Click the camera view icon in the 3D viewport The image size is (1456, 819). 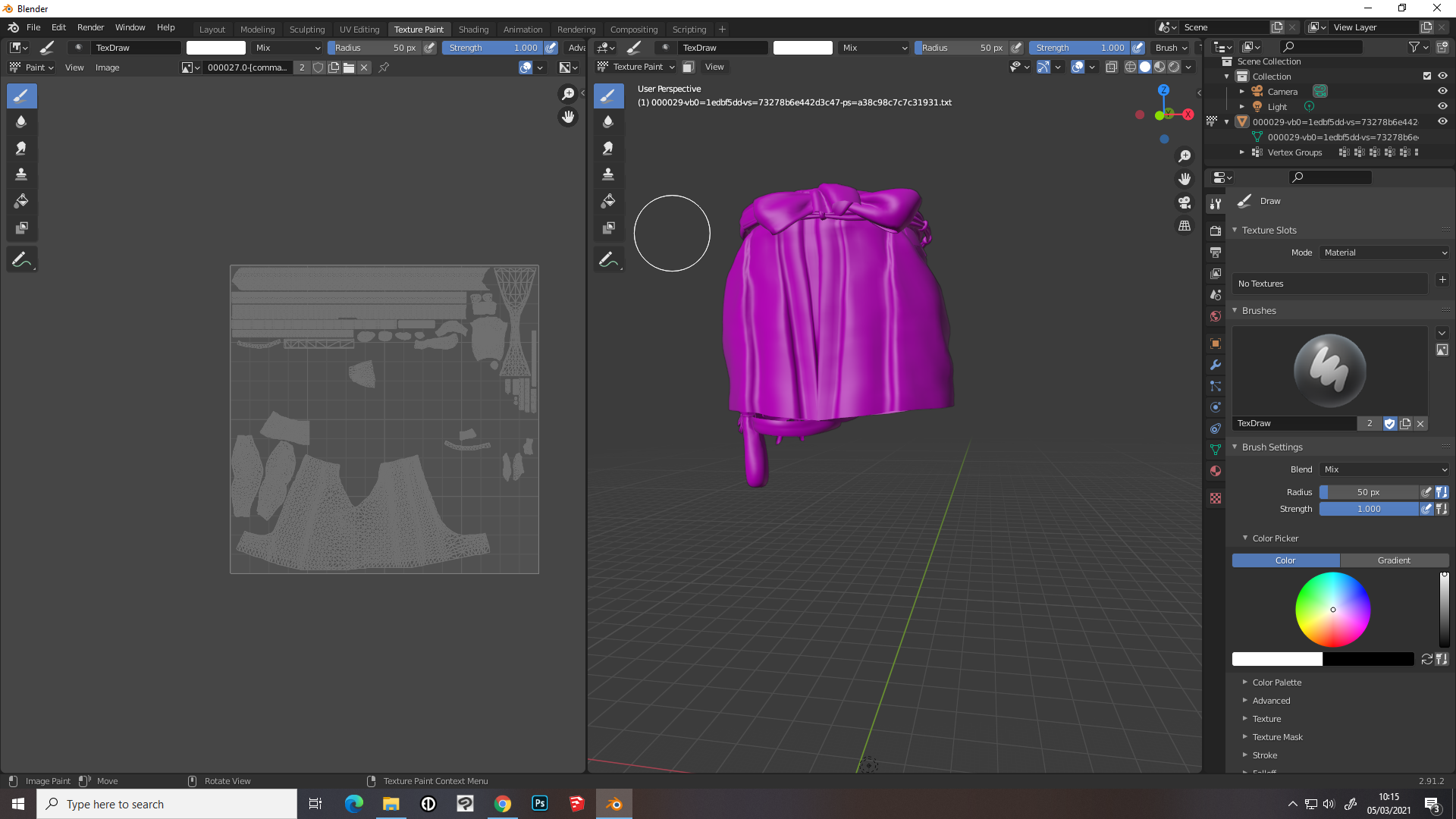pyautogui.click(x=1185, y=202)
